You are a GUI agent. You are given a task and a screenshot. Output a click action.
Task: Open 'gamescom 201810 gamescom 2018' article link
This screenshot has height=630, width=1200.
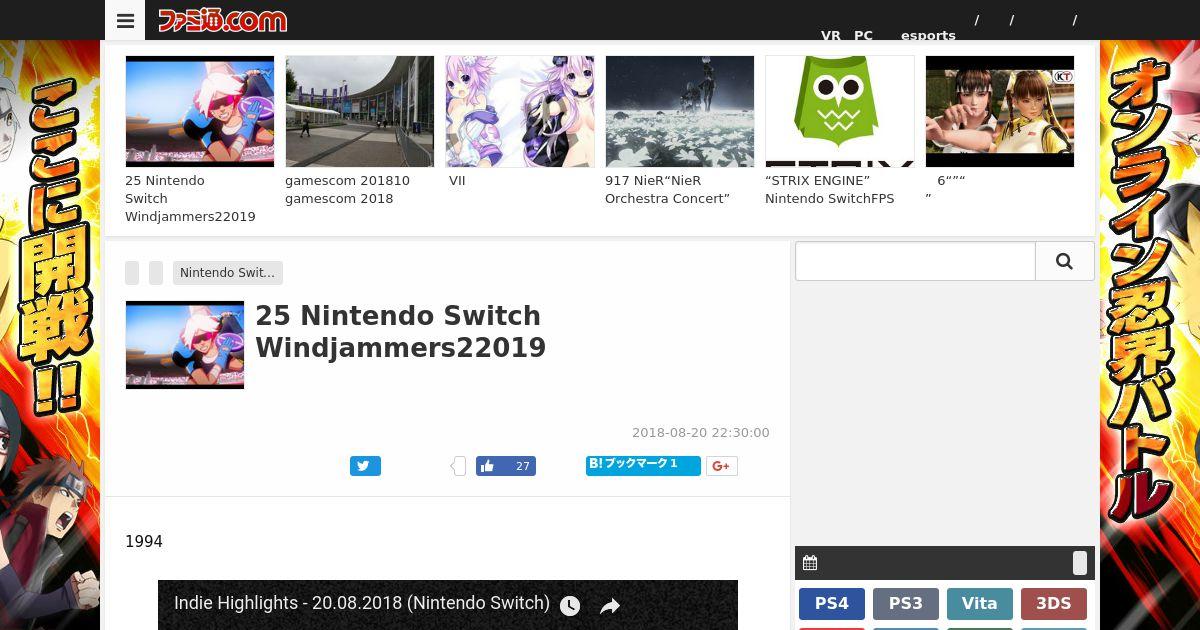point(347,190)
